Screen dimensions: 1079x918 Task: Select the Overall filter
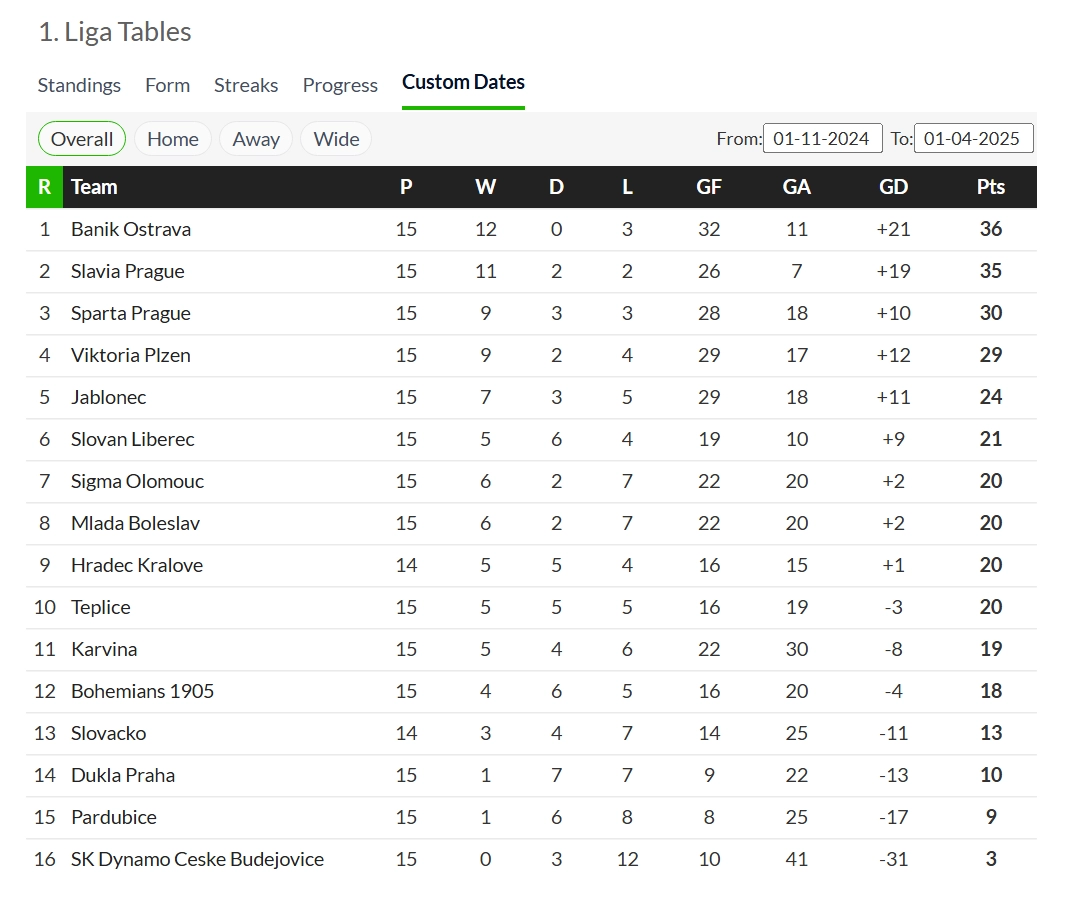pos(82,139)
